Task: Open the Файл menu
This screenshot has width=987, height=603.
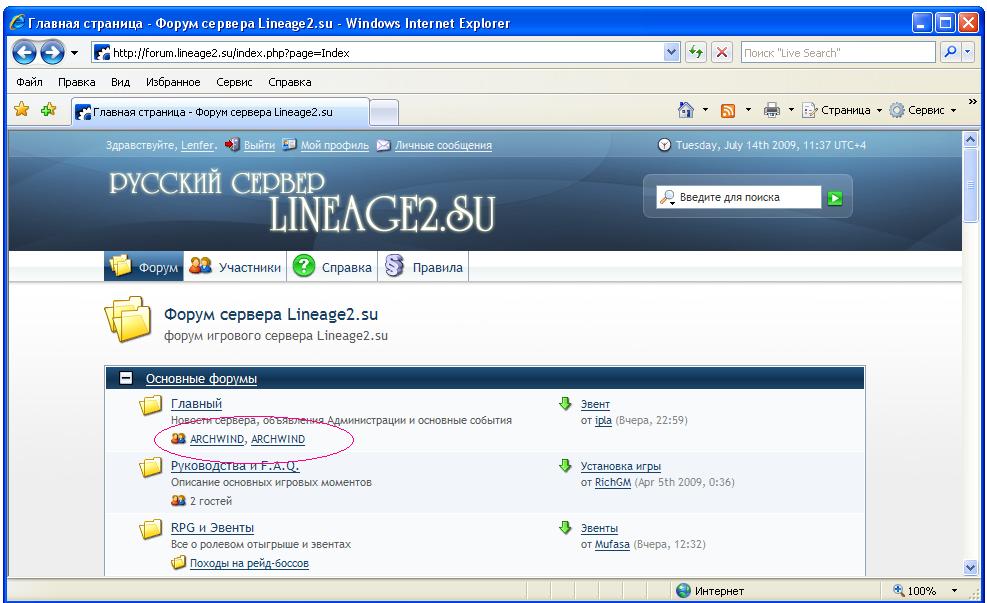Action: click(29, 82)
